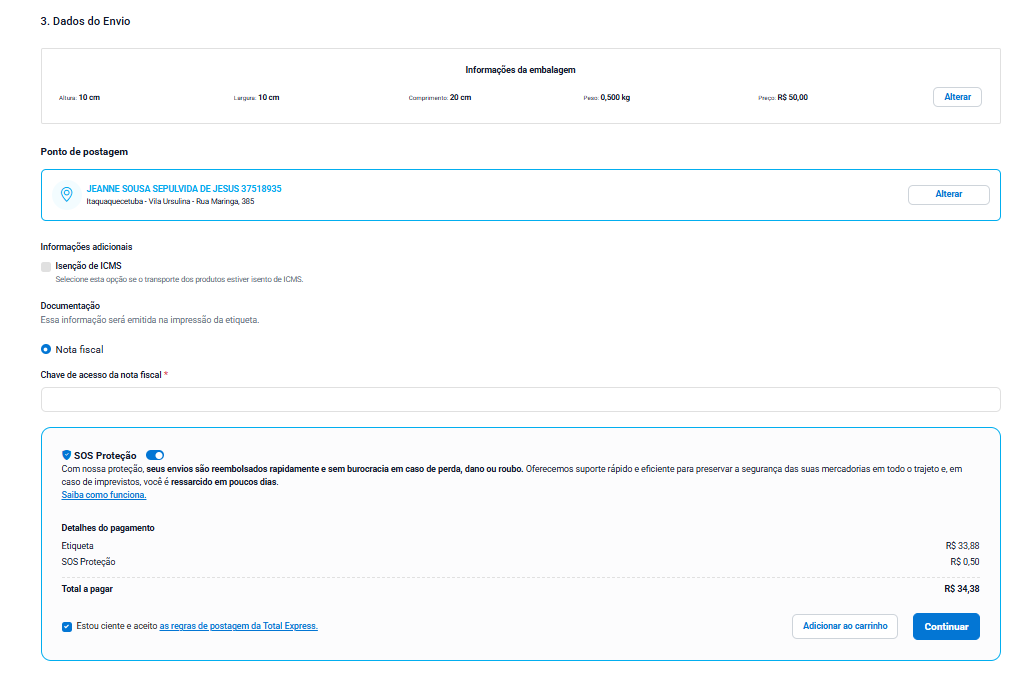Select the Nota fiscal radio option
The width and height of the screenshot is (1027, 675).
point(46,350)
